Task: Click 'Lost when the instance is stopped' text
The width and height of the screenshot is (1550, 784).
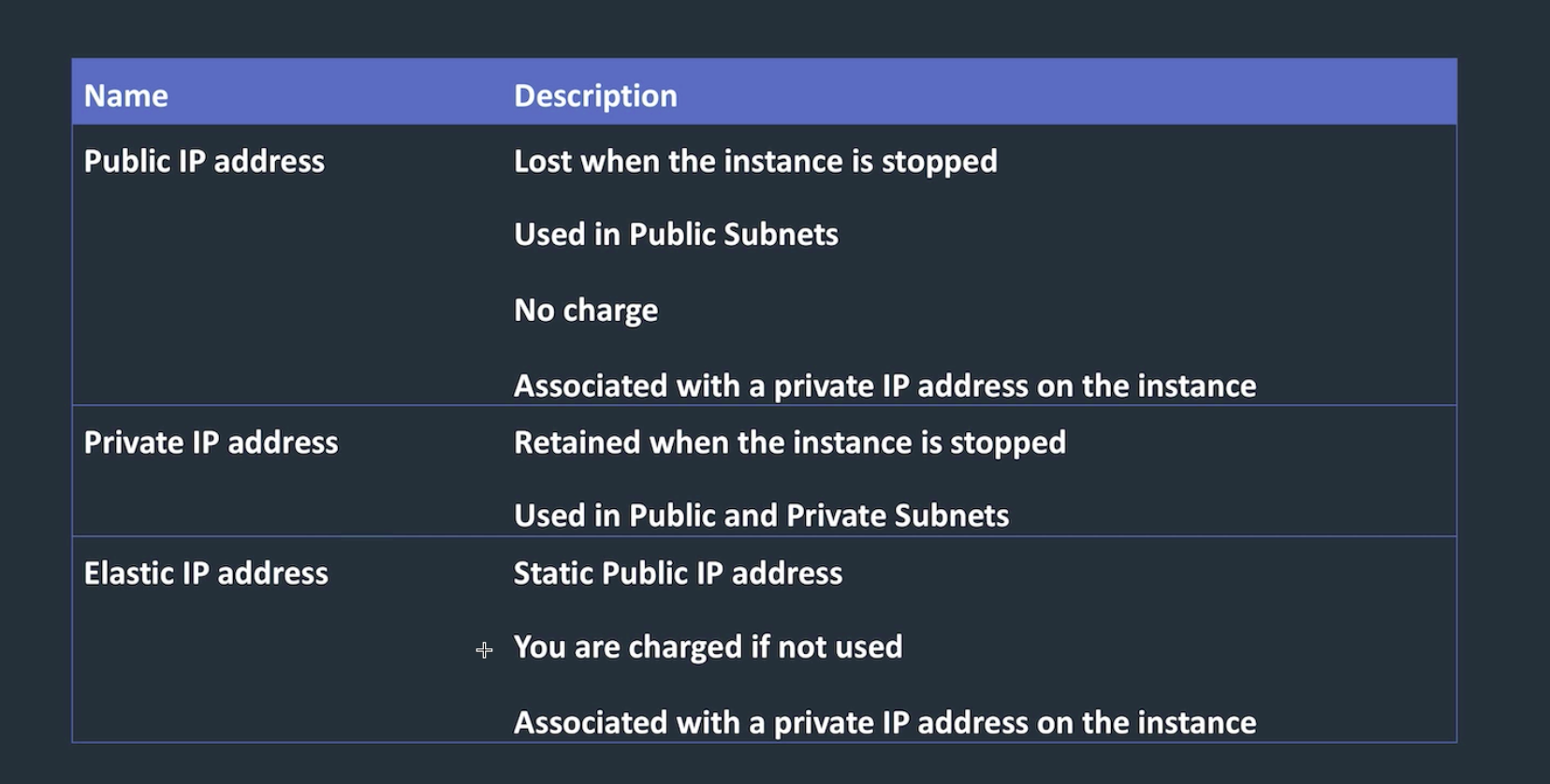Action: click(x=755, y=161)
